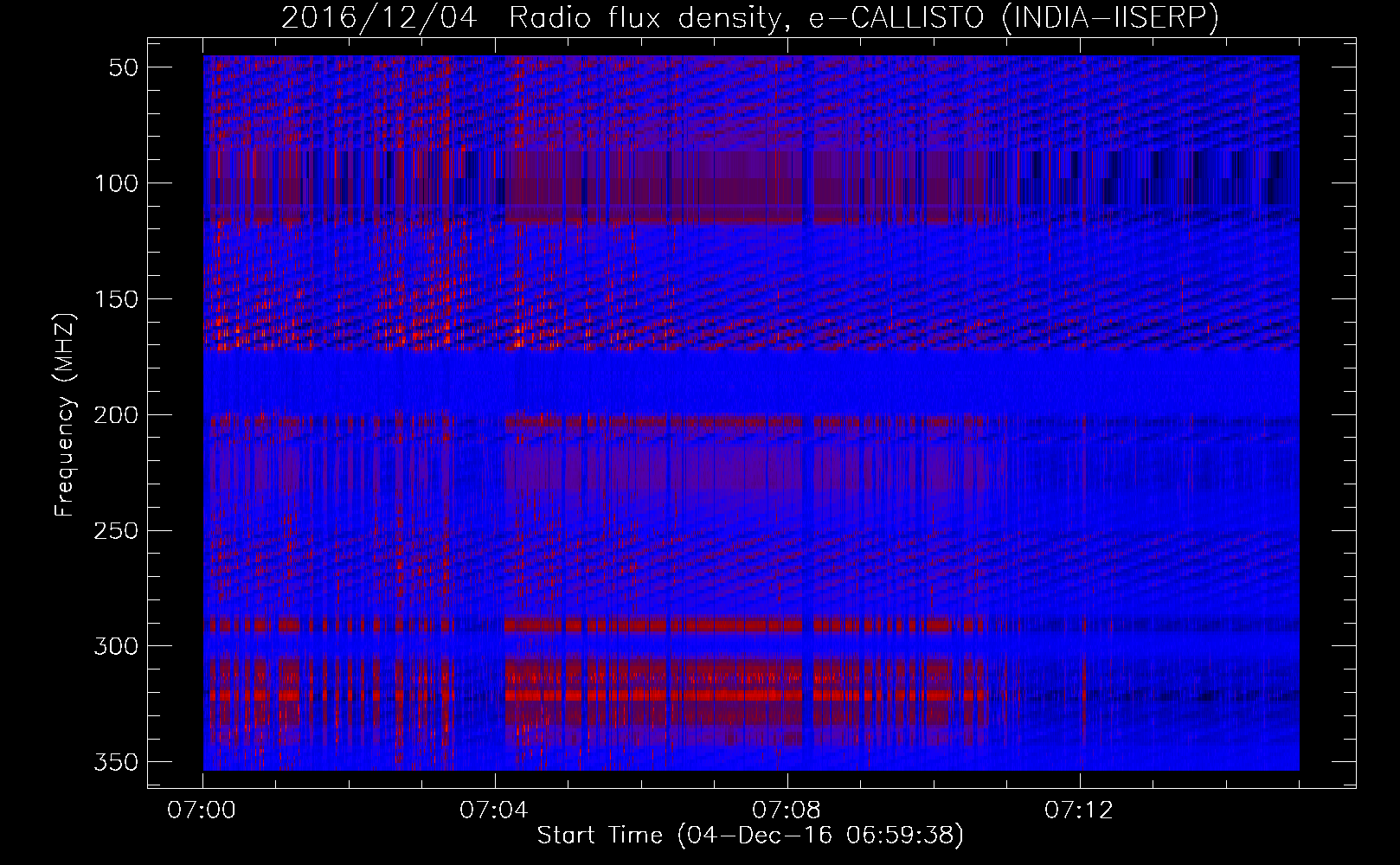This screenshot has width=1400, height=865.
Task: Click the '250' frequency tick label
Action: click(116, 530)
